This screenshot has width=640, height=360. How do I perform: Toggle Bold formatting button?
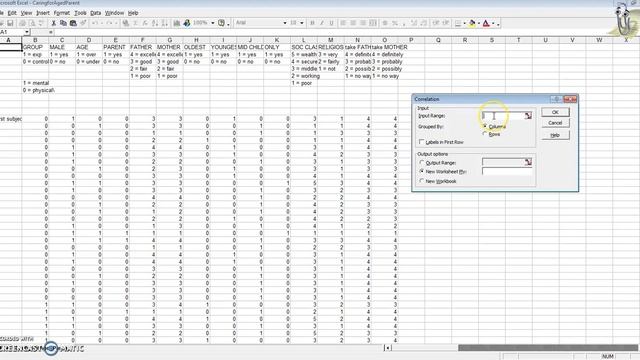pyautogui.click(x=312, y=23)
